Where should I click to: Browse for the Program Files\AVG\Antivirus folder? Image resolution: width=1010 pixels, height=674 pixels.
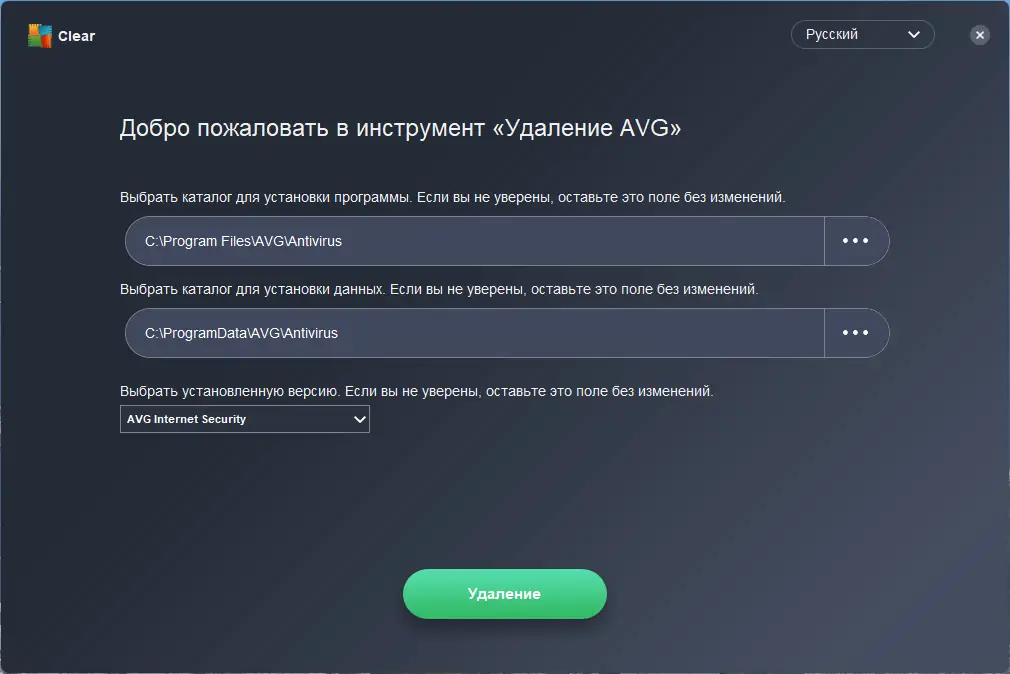pos(856,241)
